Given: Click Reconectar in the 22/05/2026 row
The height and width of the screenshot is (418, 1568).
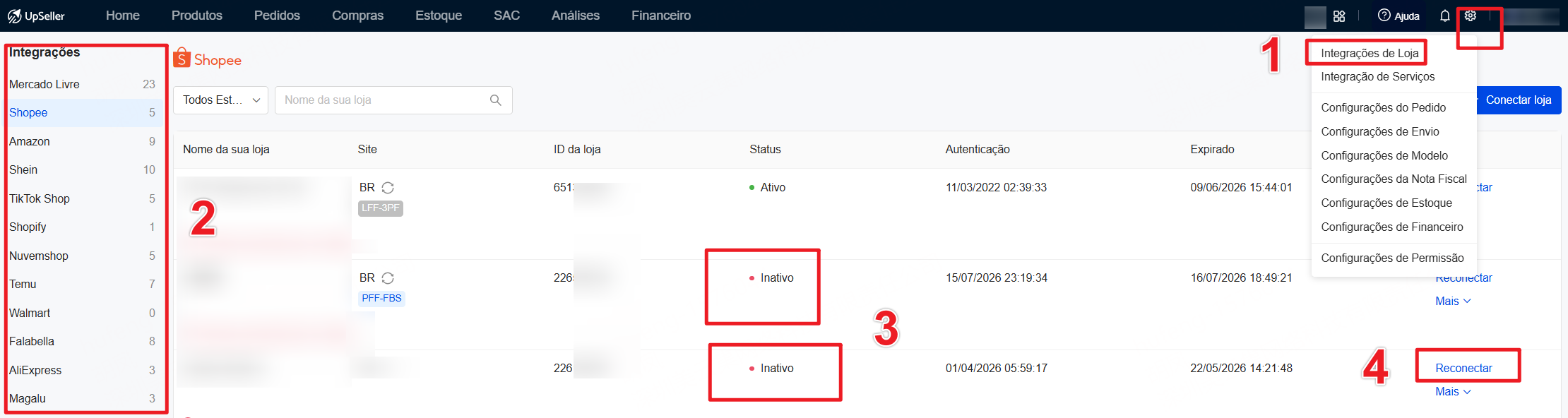Looking at the screenshot, I should pos(1463,369).
